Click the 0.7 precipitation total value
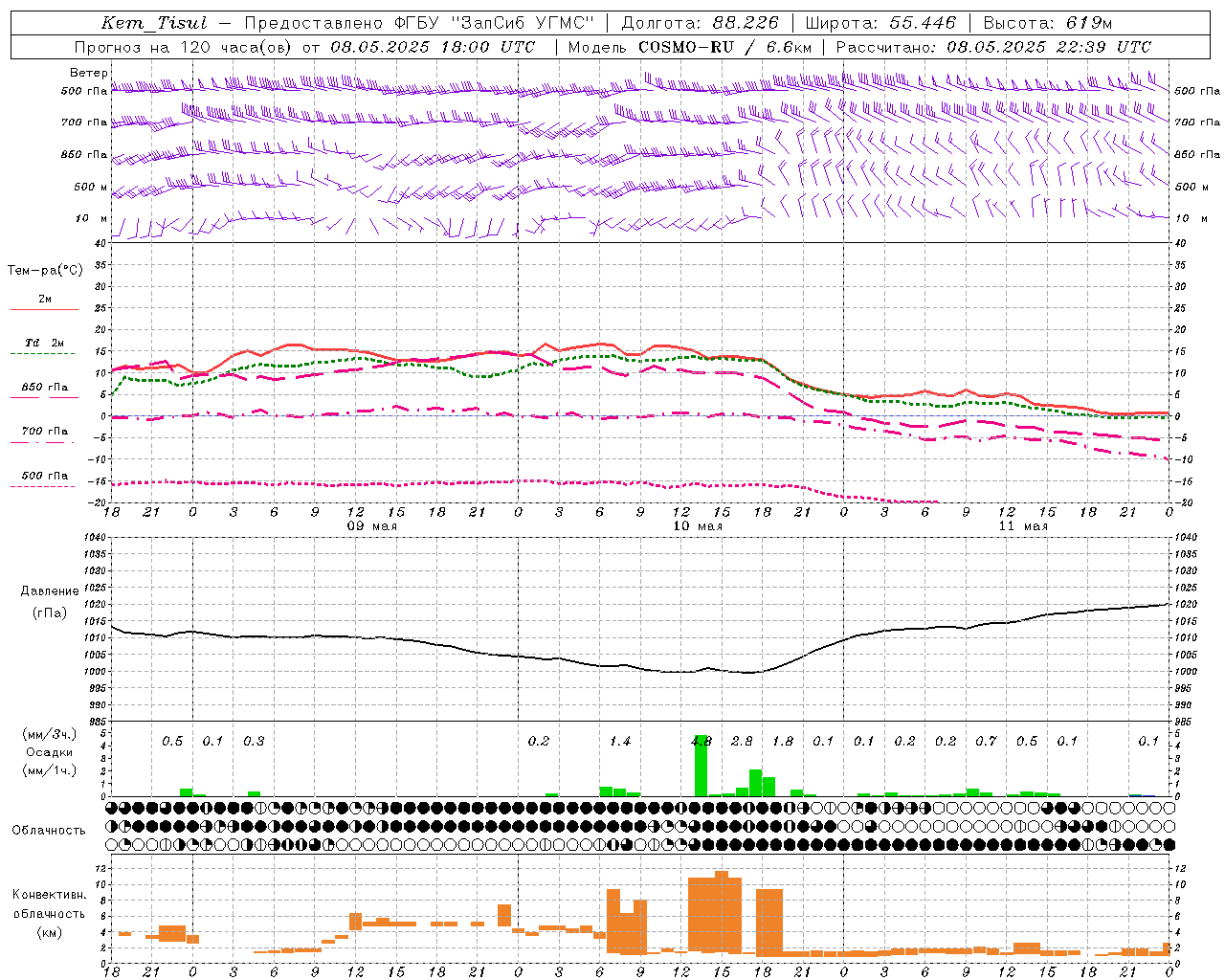Viewport: 1225px width, 980px height. 986,741
